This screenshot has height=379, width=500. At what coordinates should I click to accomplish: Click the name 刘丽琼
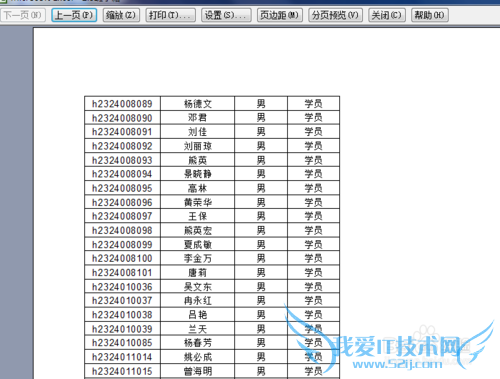198,146
